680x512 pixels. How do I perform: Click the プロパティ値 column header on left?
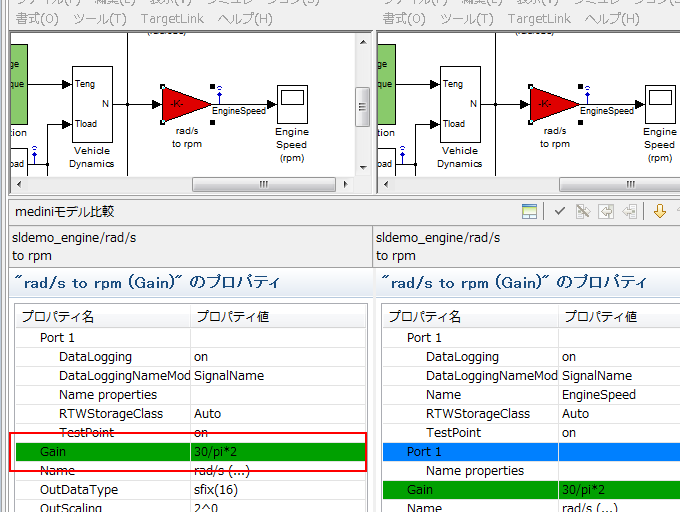(x=232, y=317)
